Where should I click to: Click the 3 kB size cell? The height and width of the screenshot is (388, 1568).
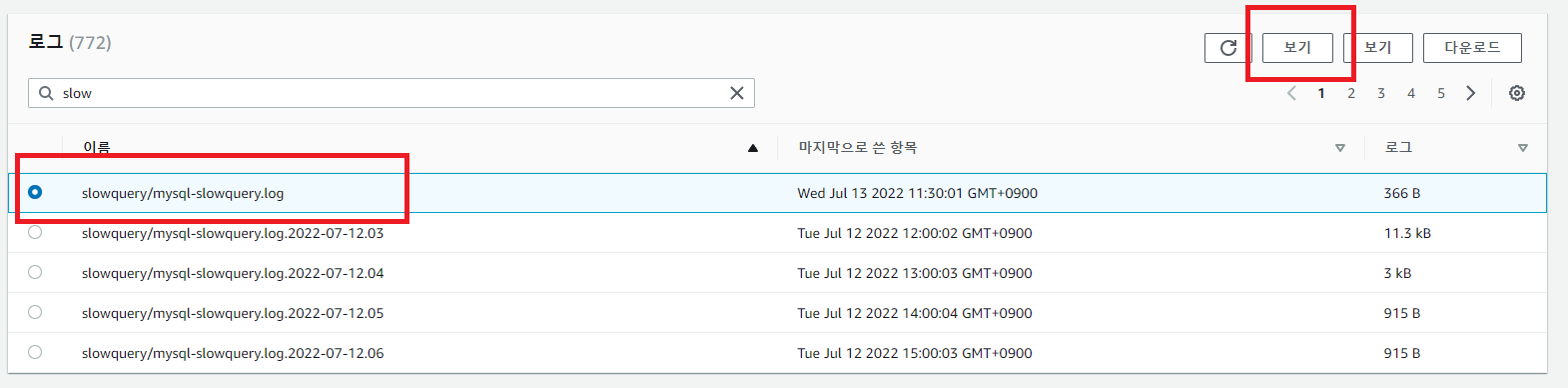(1397, 273)
